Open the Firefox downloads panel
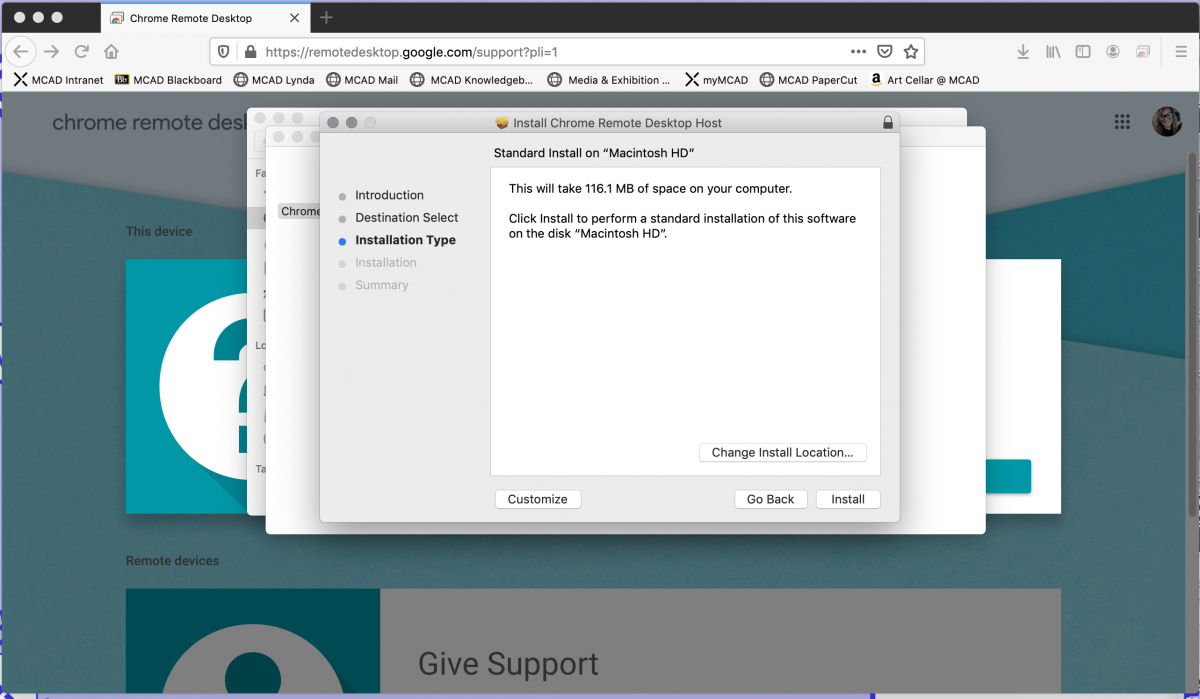This screenshot has width=1200, height=699. [x=1023, y=52]
